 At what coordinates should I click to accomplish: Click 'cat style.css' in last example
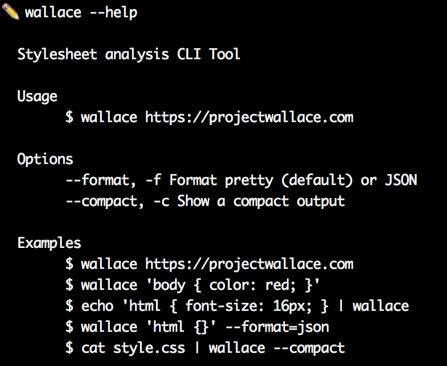click(x=133, y=348)
